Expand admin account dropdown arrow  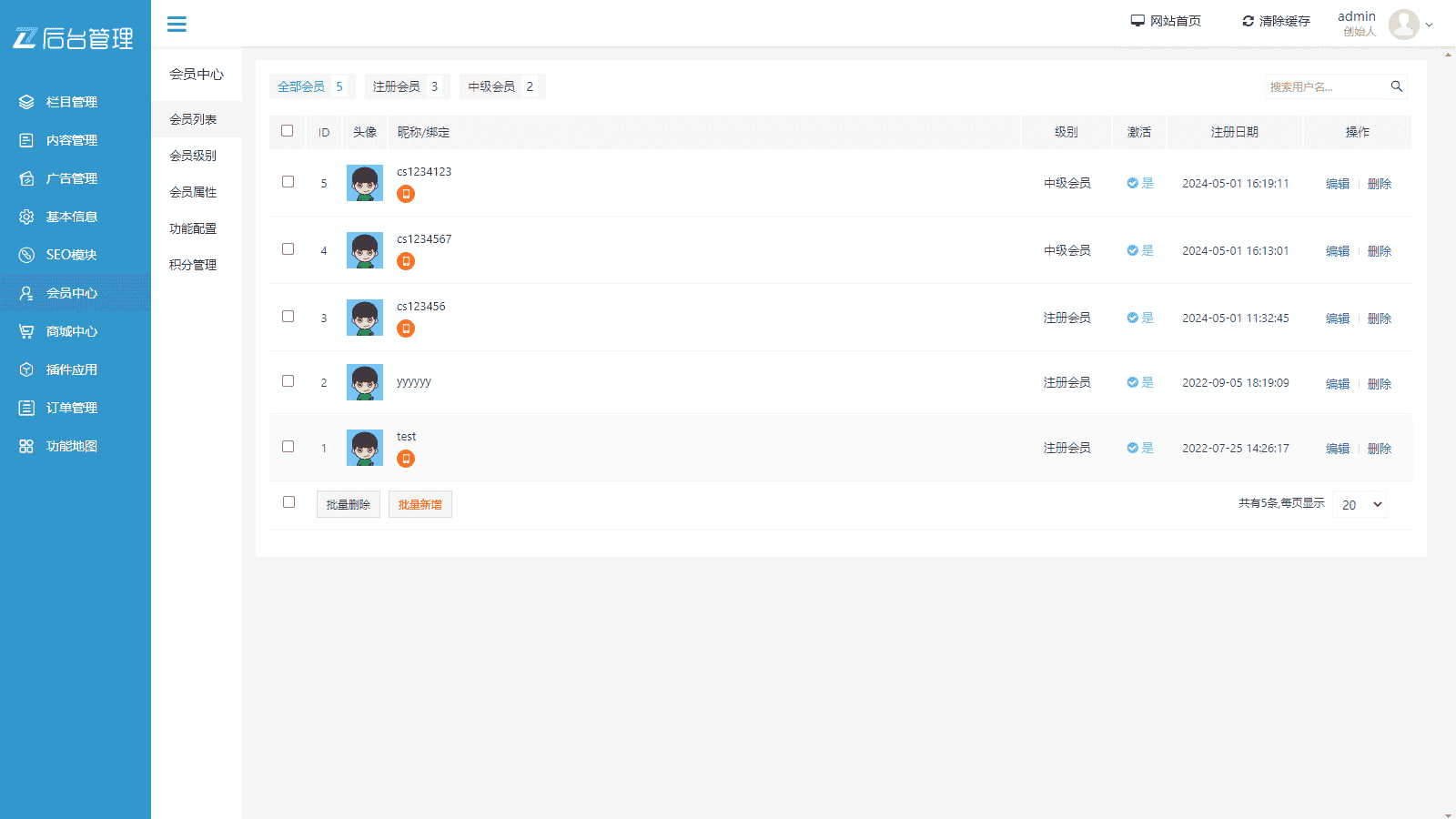pyautogui.click(x=1430, y=25)
